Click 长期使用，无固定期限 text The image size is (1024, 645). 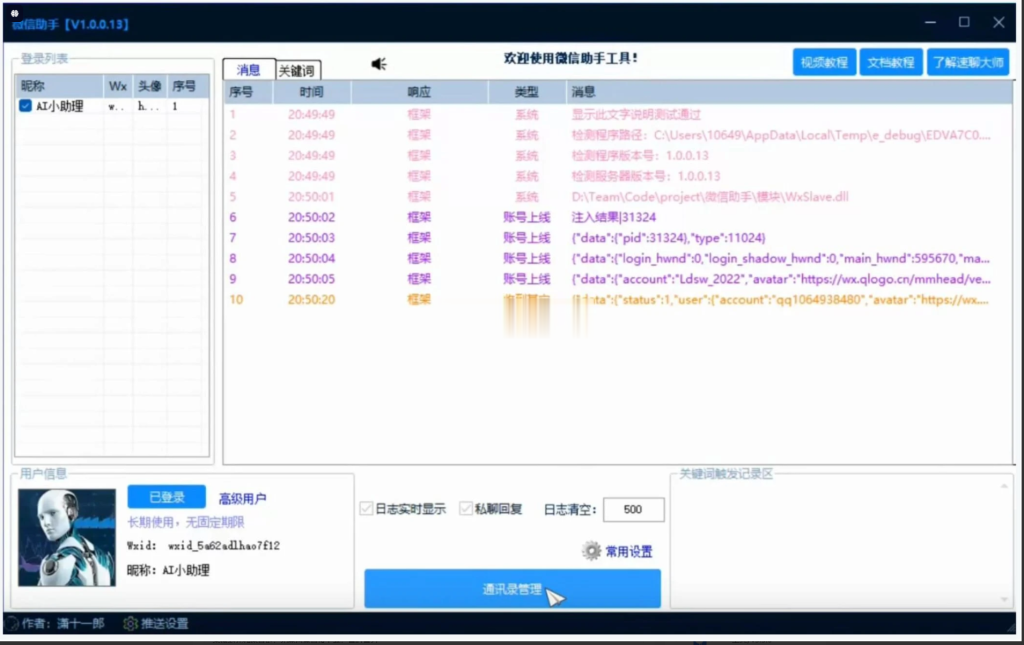click(185, 522)
